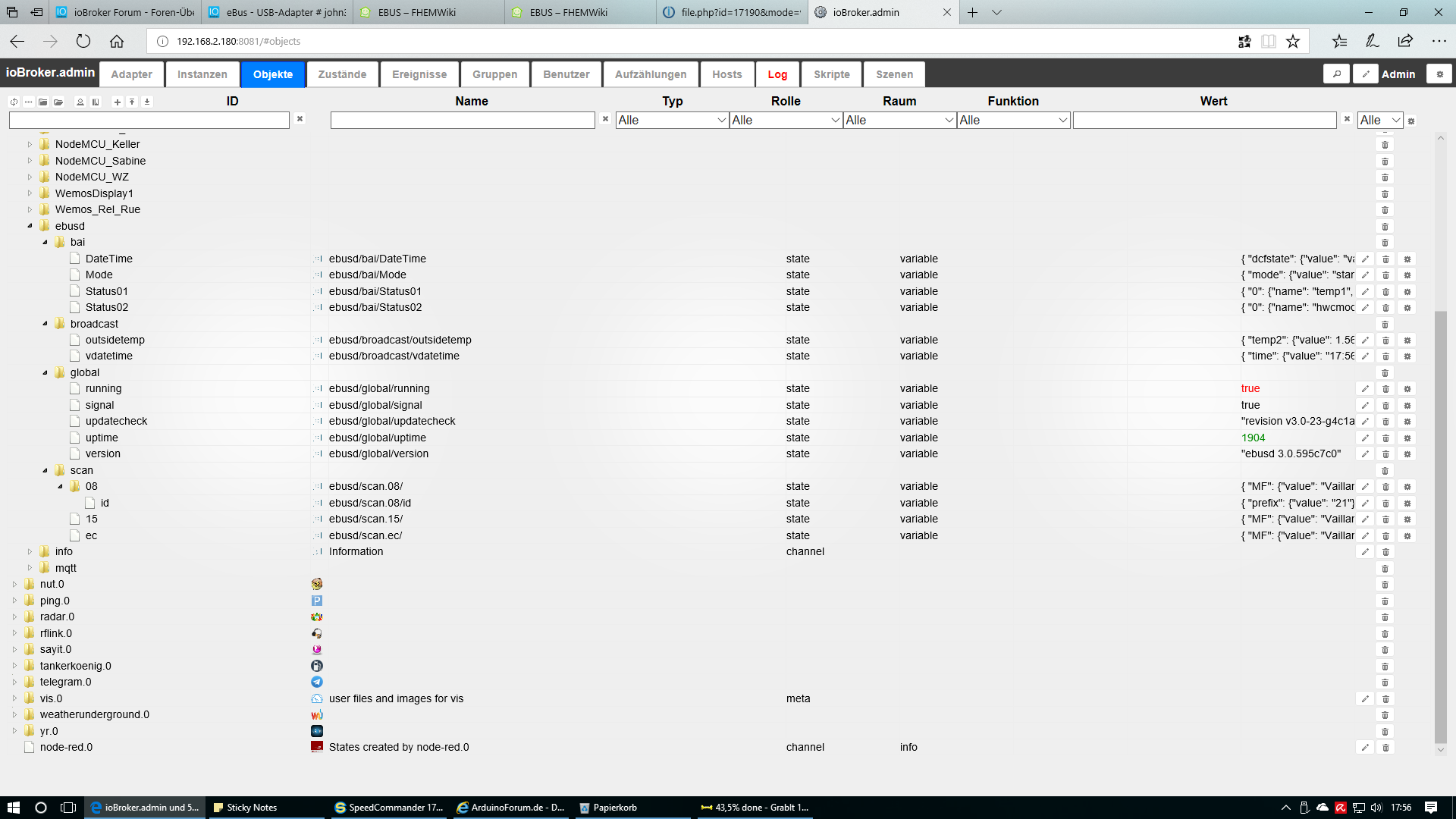The image size is (1456, 819).
Task: Open the Typ filter dropdown
Action: (x=672, y=120)
